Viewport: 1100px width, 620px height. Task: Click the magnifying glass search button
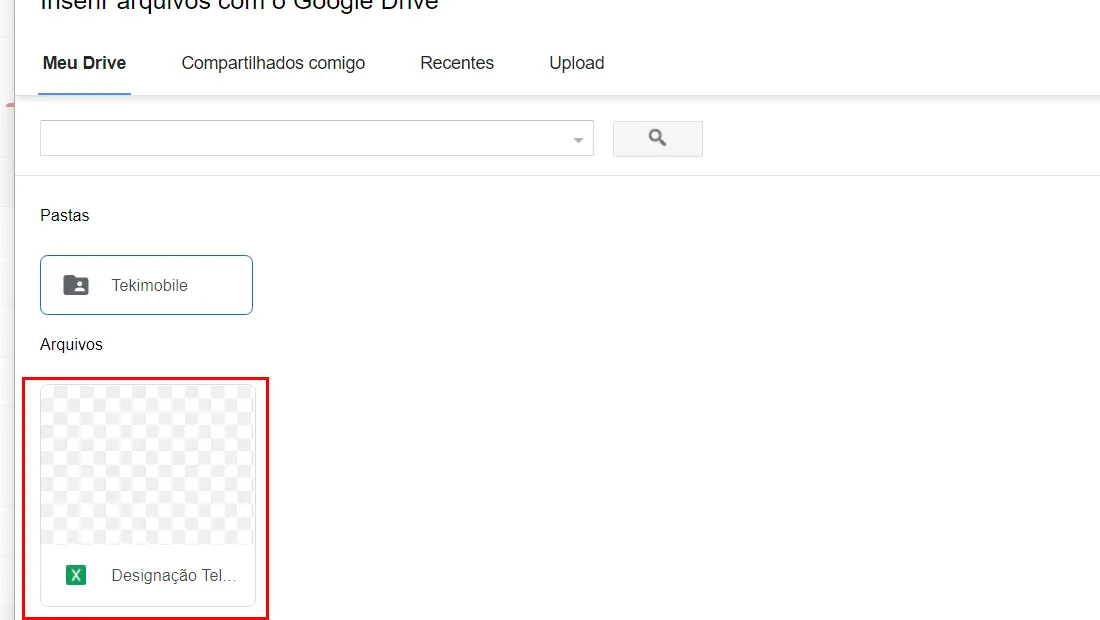[657, 138]
